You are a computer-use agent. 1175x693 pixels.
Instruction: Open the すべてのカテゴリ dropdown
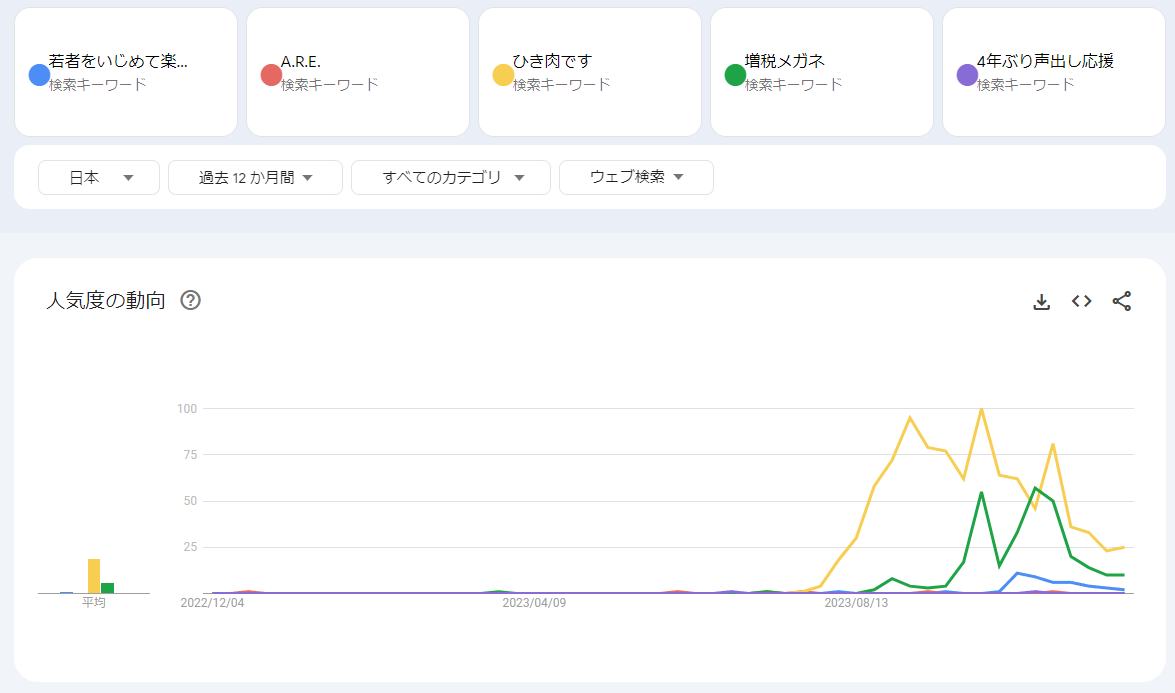coord(451,177)
